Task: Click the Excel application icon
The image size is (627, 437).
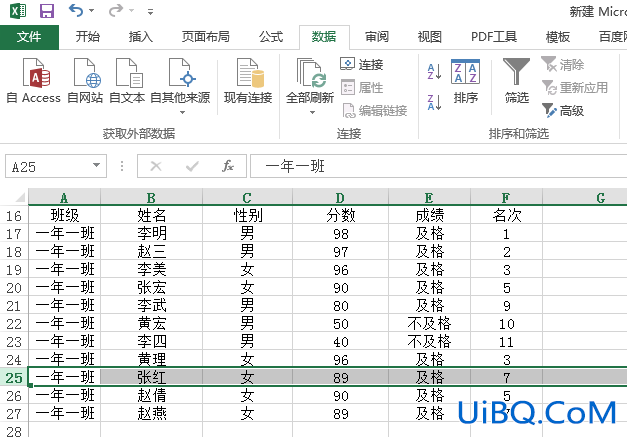Action: tap(18, 11)
